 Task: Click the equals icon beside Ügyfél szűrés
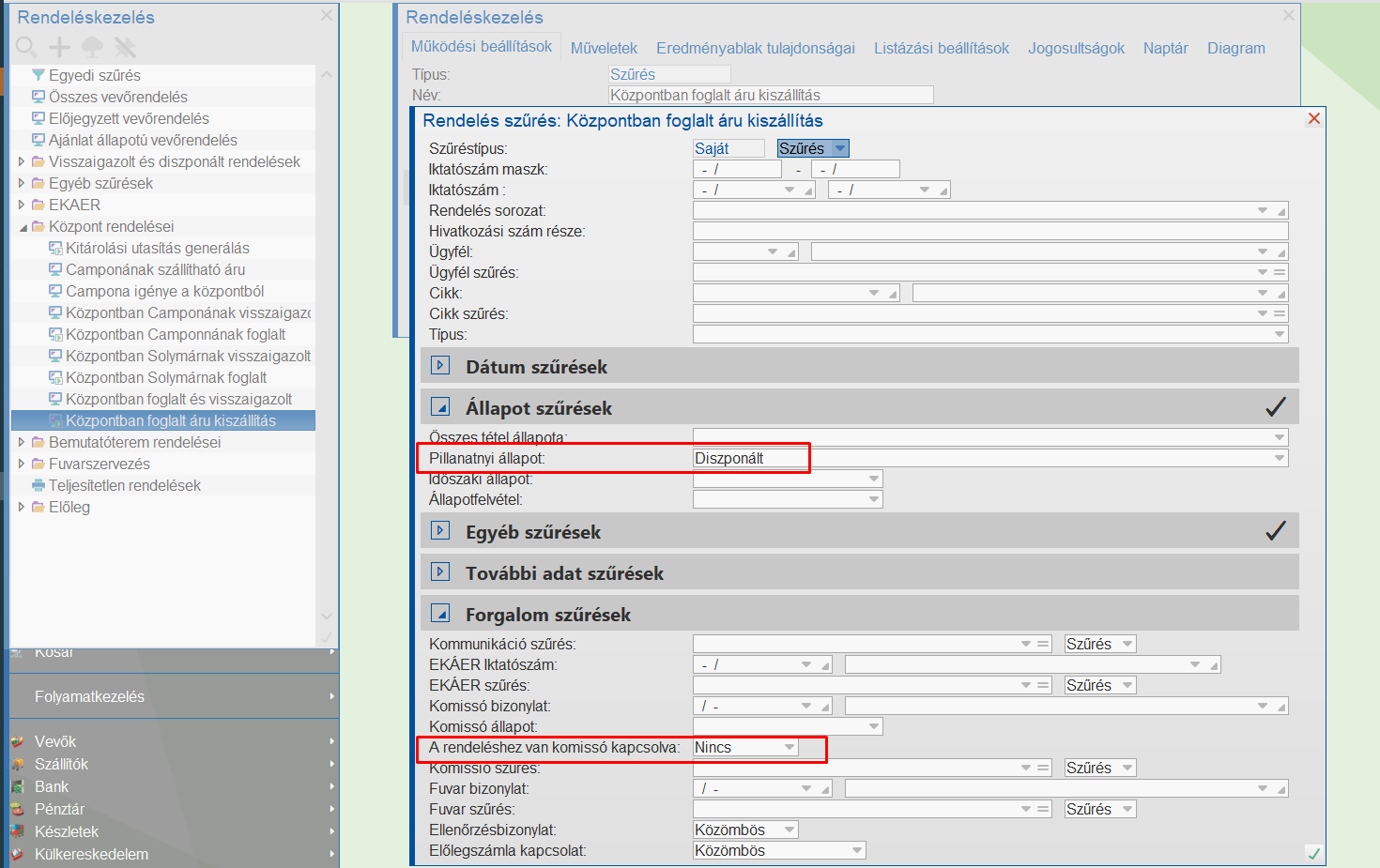(1279, 272)
